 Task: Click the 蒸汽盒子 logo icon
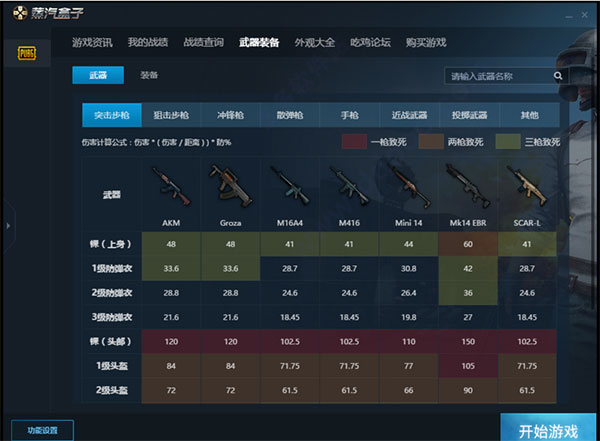(20, 13)
